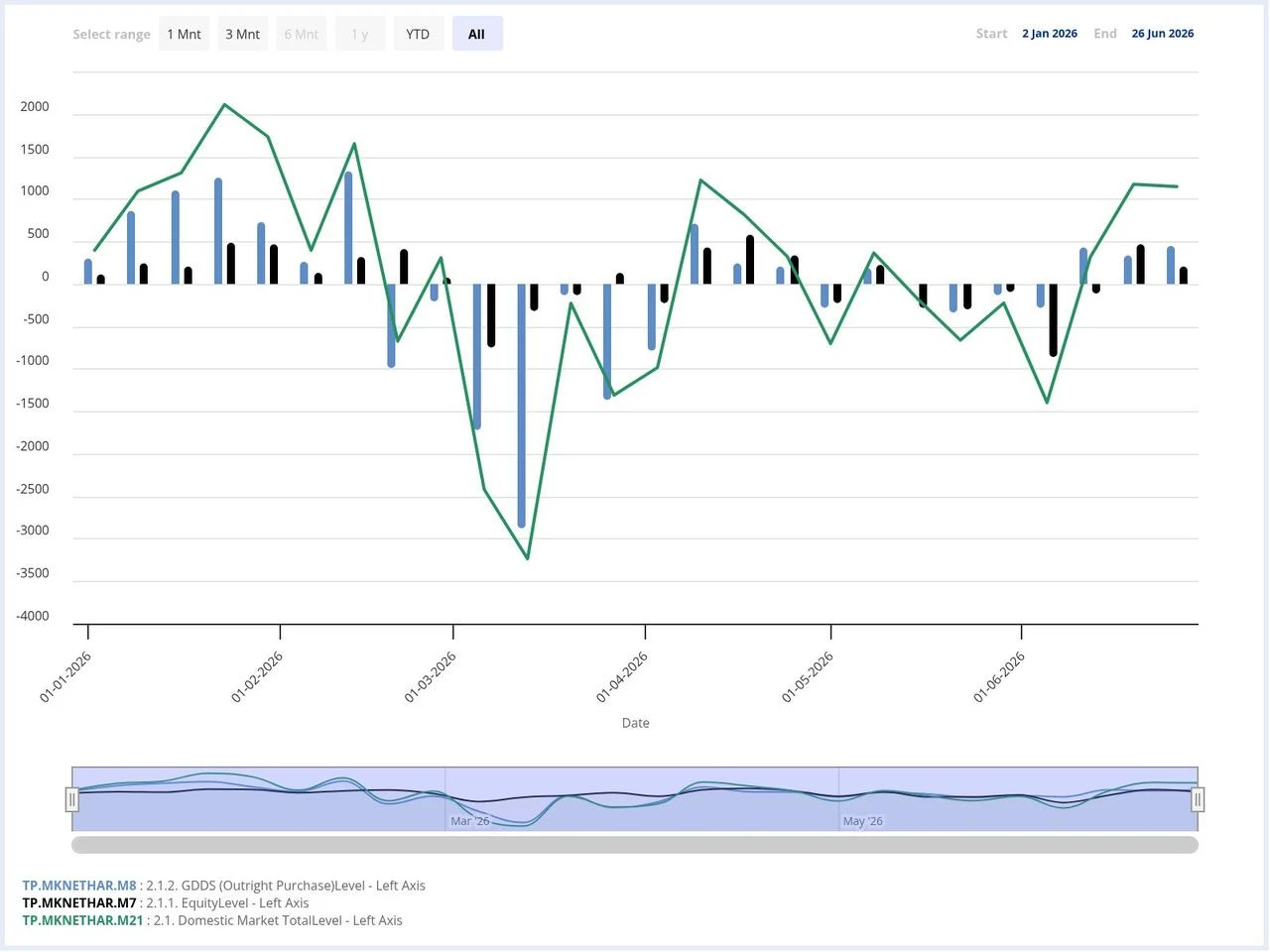Image resolution: width=1270 pixels, height=952 pixels.
Task: Click the Date axis title
Action: point(636,723)
